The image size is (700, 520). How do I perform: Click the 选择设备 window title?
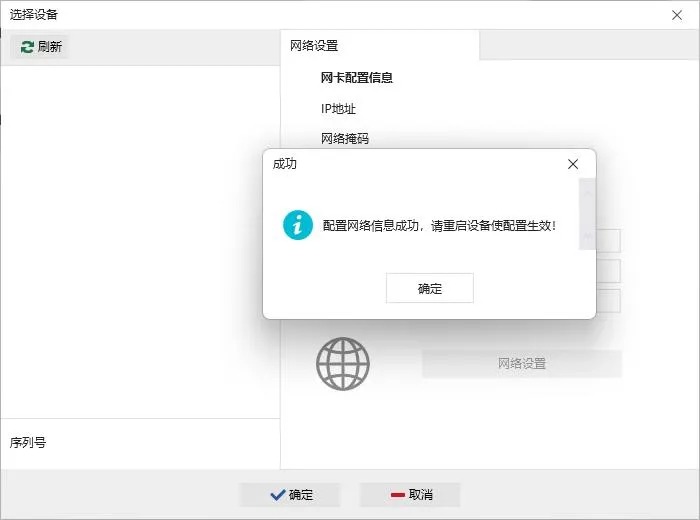click(x=33, y=15)
